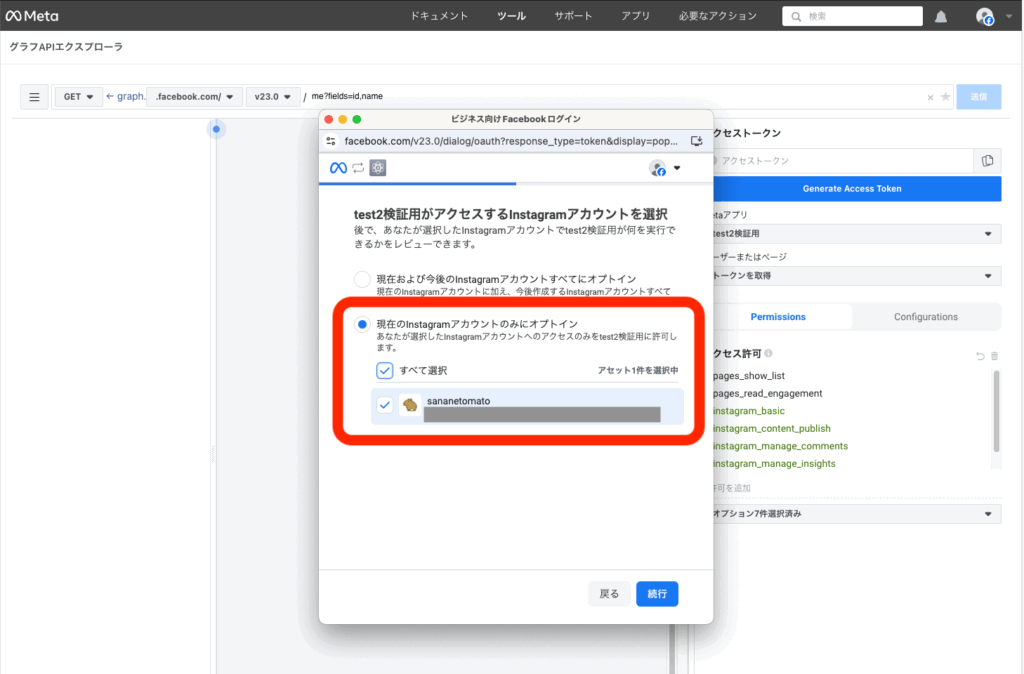
Task: Click the Meta logo in header
Action: pyautogui.click(x=32, y=16)
